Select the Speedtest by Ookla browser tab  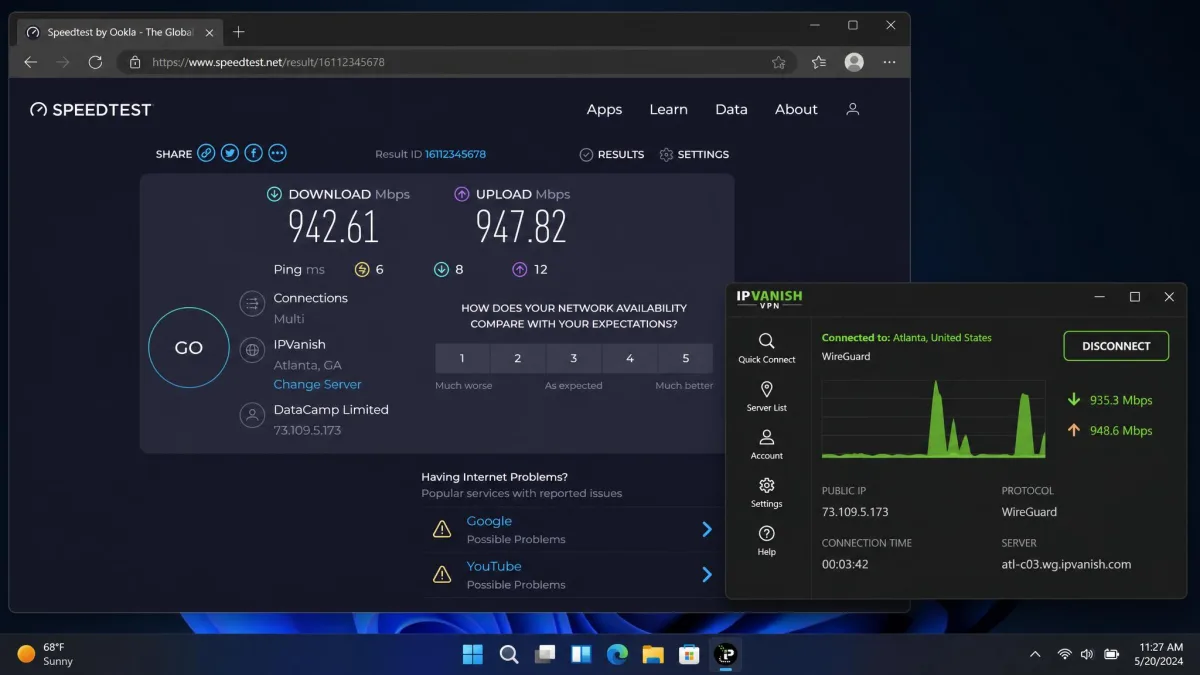pos(118,32)
